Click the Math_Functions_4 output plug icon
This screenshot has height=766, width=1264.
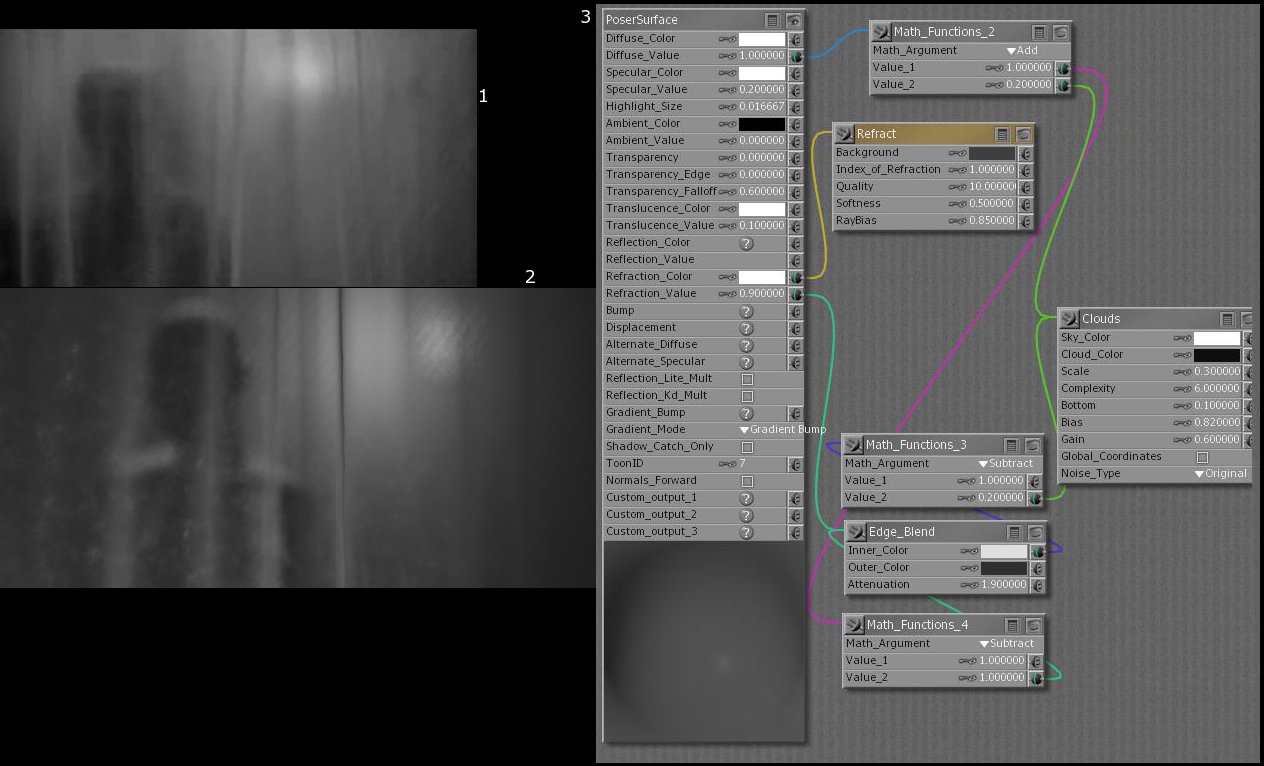coord(855,625)
